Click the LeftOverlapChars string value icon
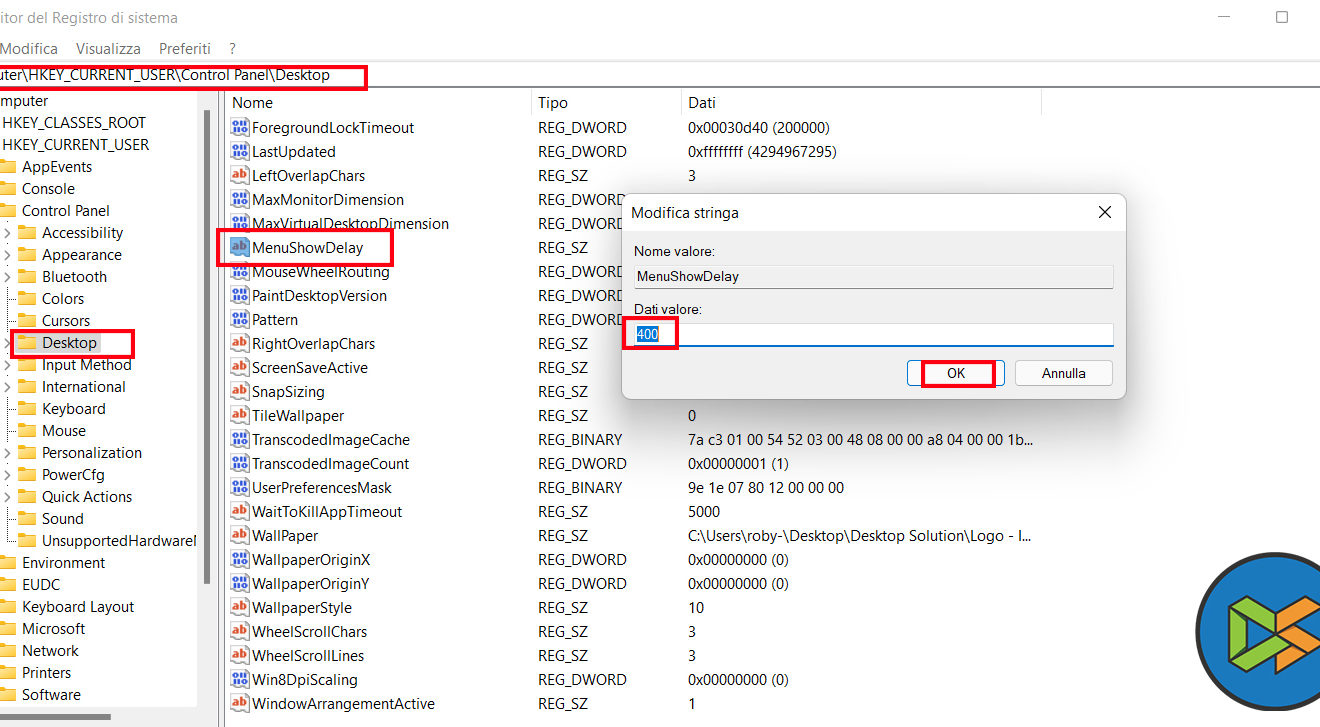Screen dimensions: 1320x727 point(239,176)
